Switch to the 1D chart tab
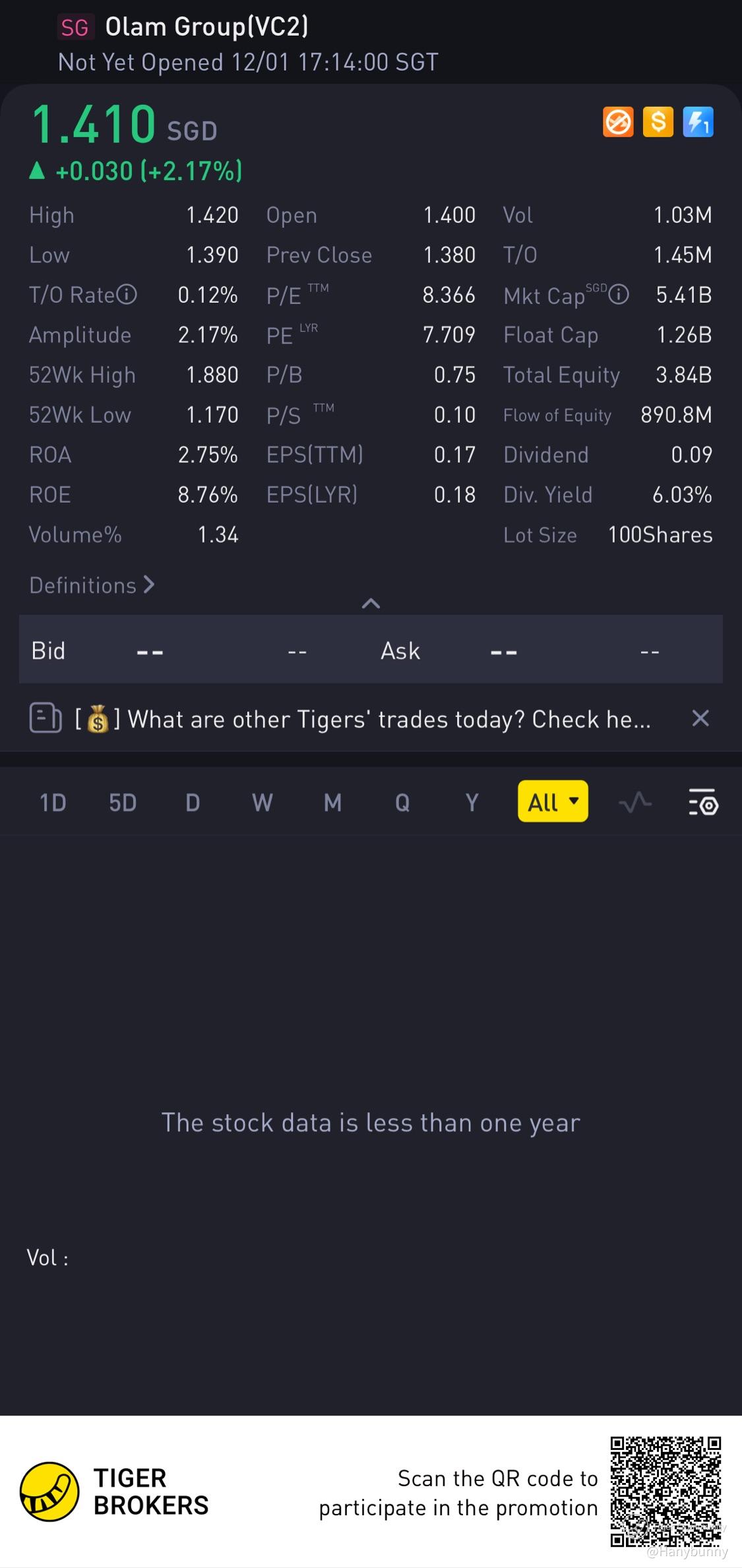The width and height of the screenshot is (742, 1568). [x=53, y=802]
